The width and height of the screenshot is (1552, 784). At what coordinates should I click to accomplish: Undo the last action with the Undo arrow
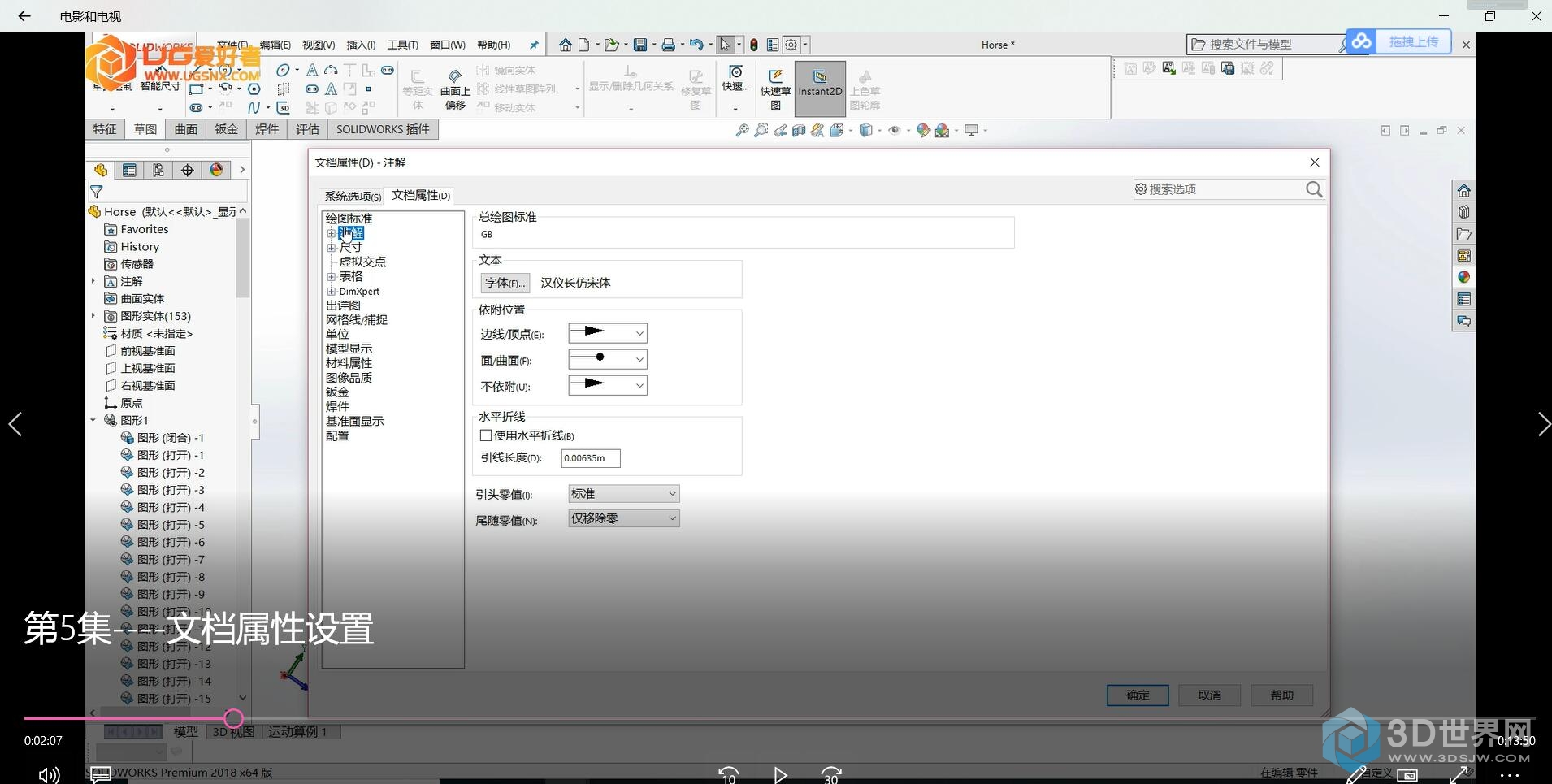tap(696, 45)
